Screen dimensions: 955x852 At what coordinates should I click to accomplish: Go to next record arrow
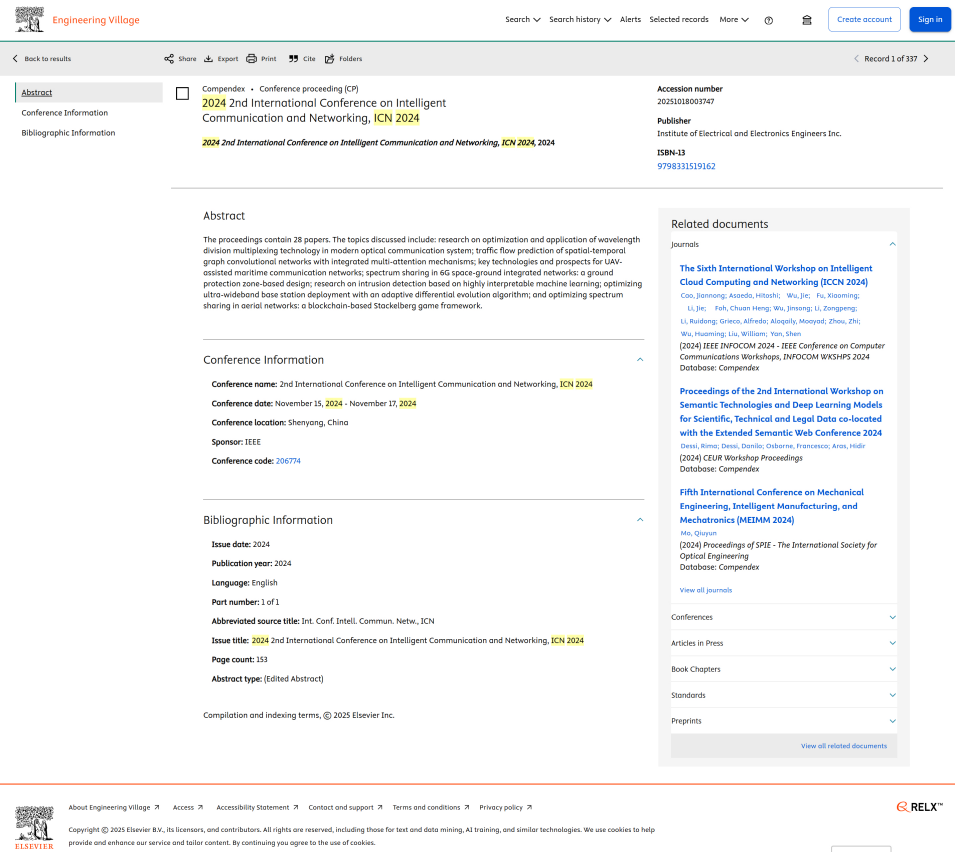pos(926,58)
